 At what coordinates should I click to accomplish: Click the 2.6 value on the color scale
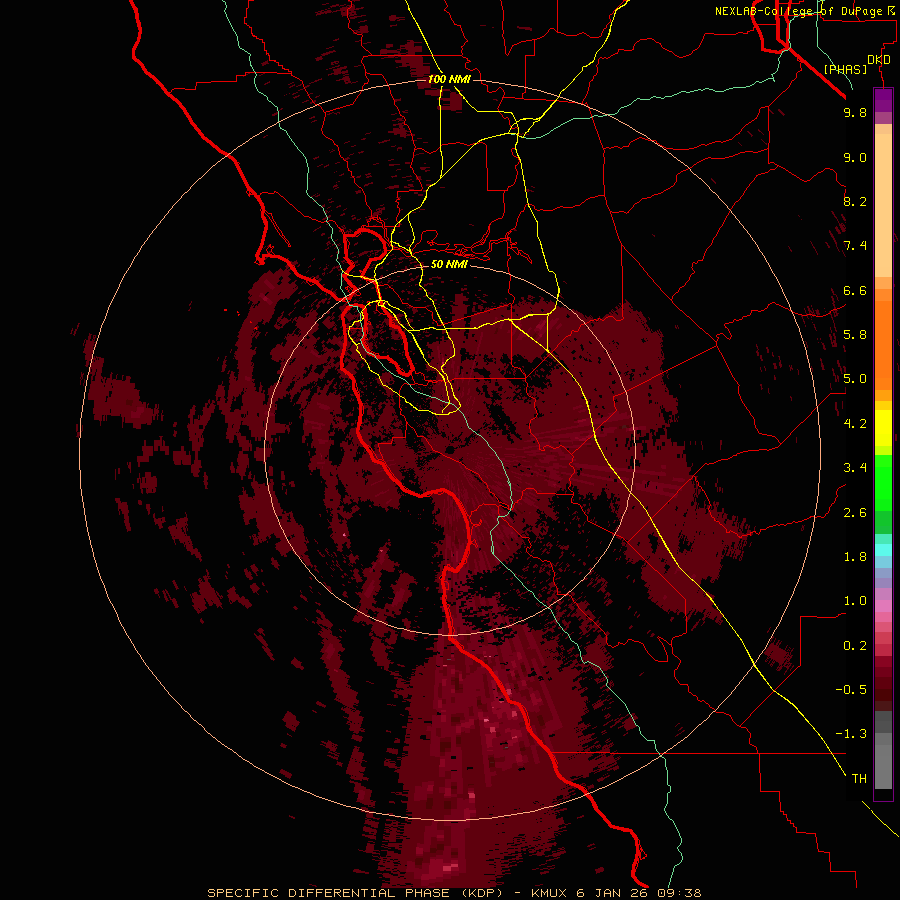pos(855,513)
